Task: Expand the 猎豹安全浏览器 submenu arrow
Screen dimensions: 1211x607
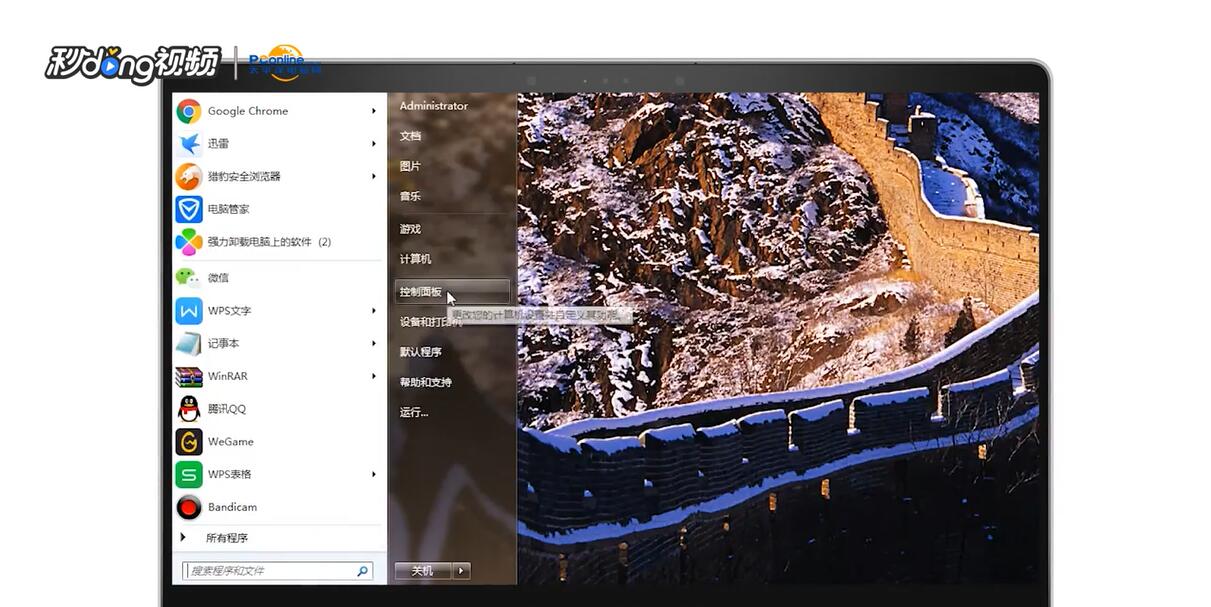Action: click(374, 177)
